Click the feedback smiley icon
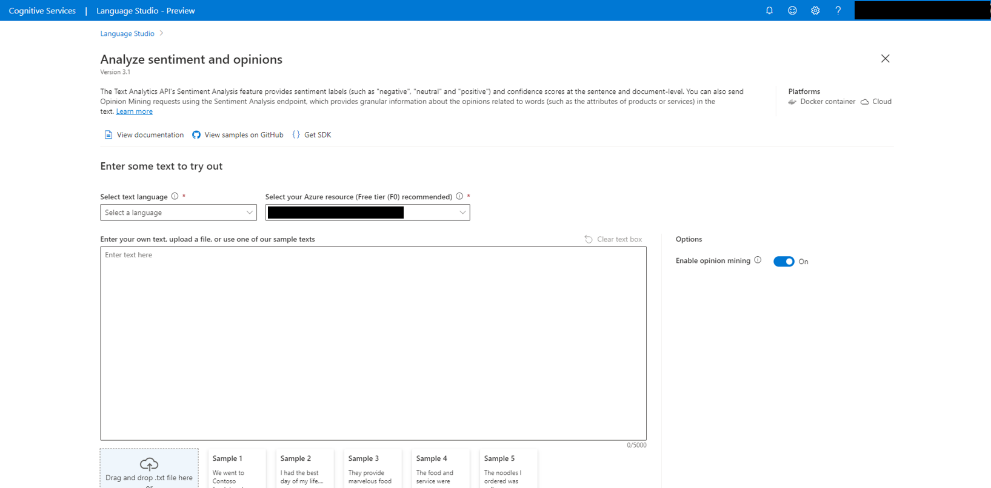The image size is (991, 488). [792, 11]
